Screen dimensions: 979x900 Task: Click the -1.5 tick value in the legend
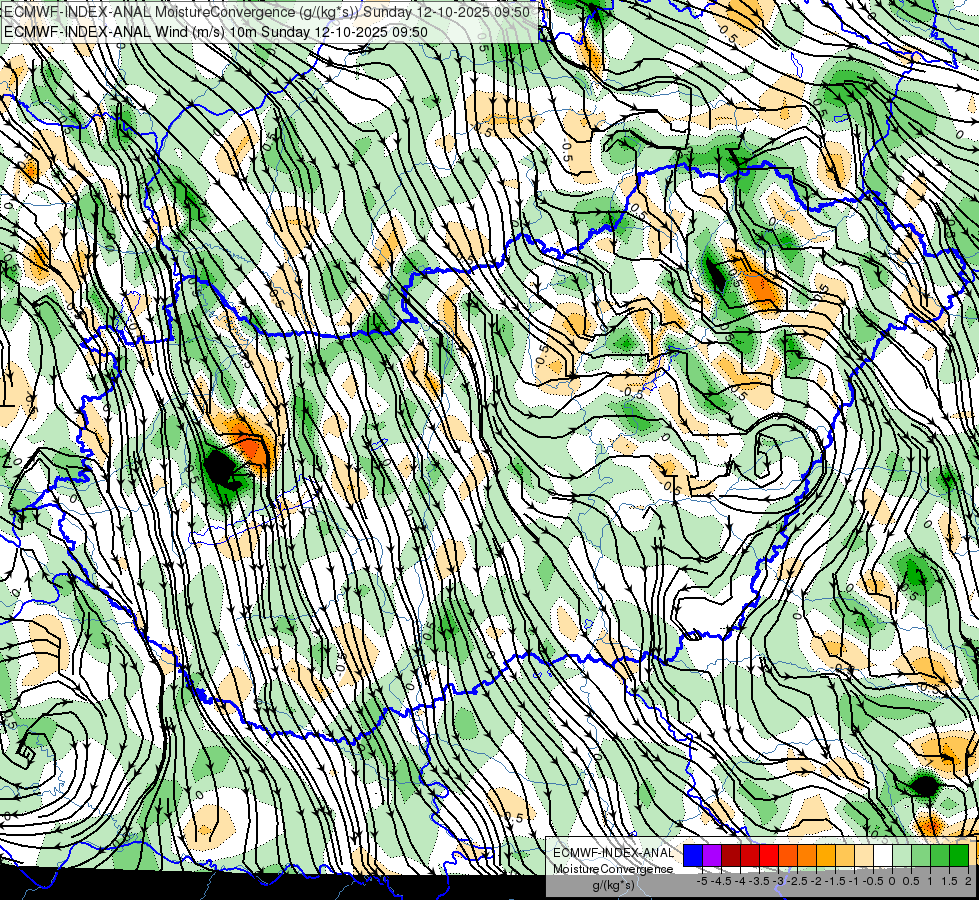tap(835, 881)
